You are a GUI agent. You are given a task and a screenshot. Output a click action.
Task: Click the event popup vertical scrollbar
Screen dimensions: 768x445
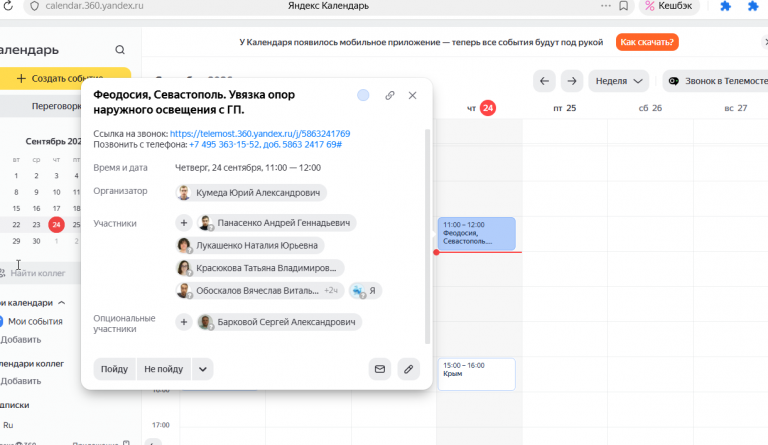[x=428, y=236]
